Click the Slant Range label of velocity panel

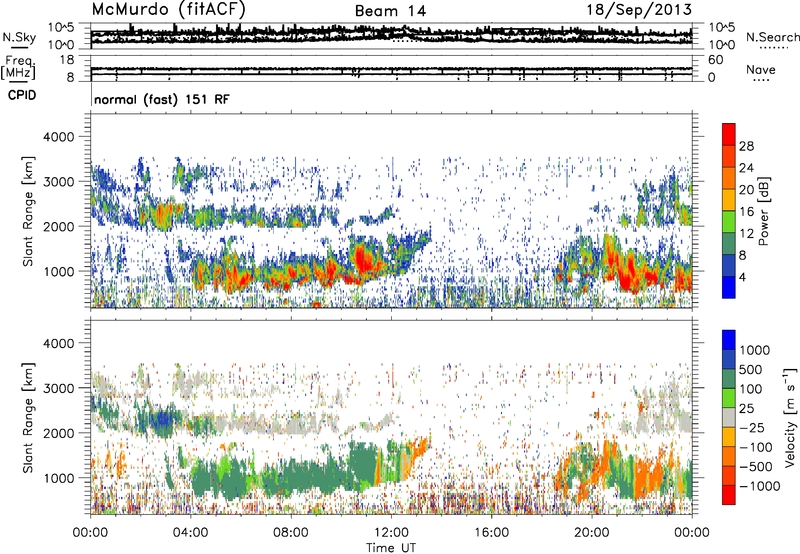pyautogui.click(x=28, y=417)
